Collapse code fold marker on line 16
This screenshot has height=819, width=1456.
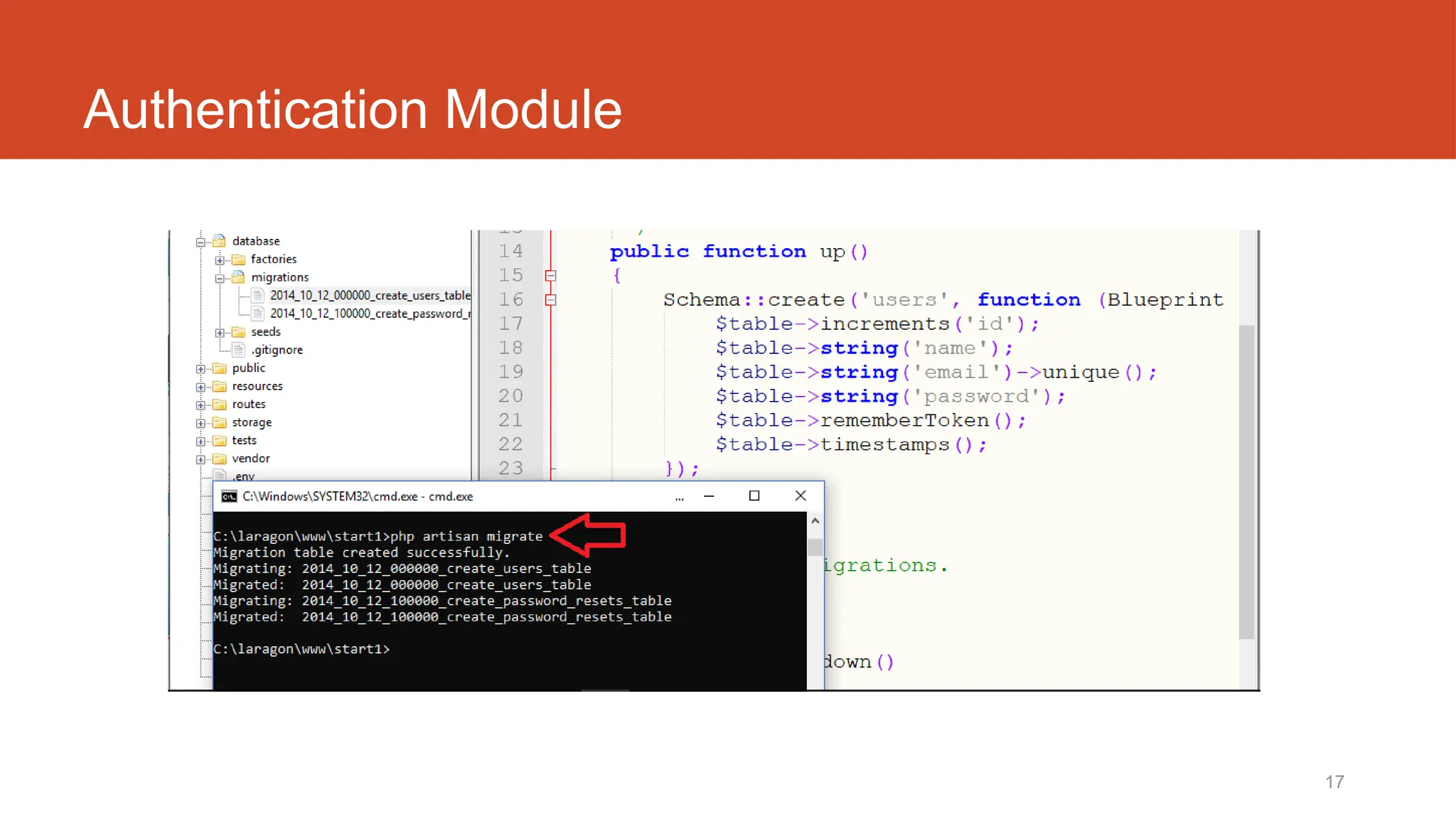coord(551,300)
